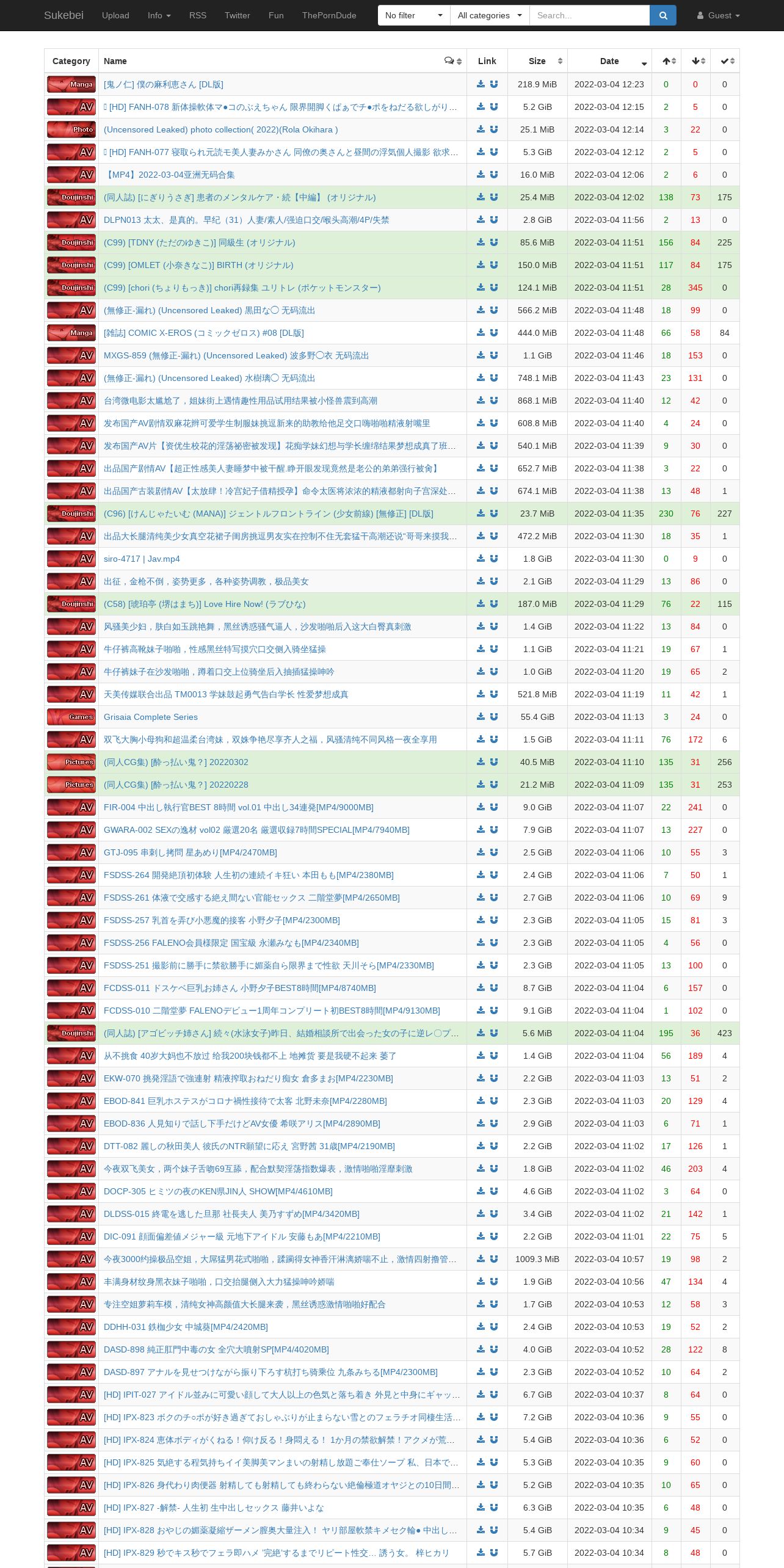This screenshot has height=1568, width=784.
Task: Open the No filter dropdown
Action: pyautogui.click(x=414, y=15)
